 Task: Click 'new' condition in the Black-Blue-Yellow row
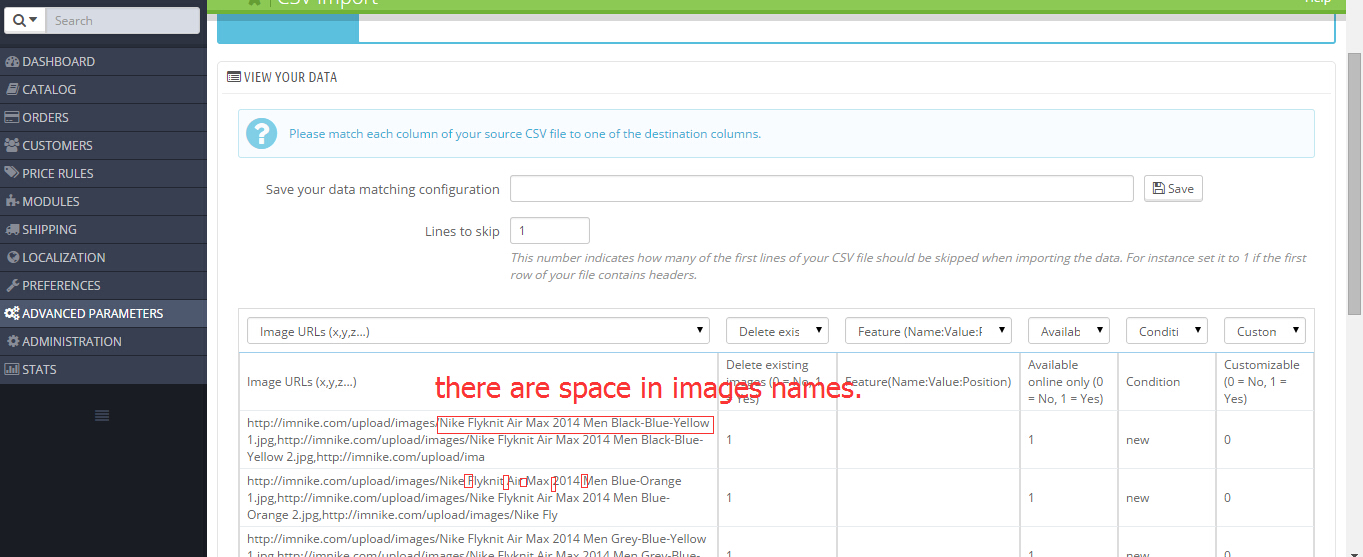(x=1138, y=440)
